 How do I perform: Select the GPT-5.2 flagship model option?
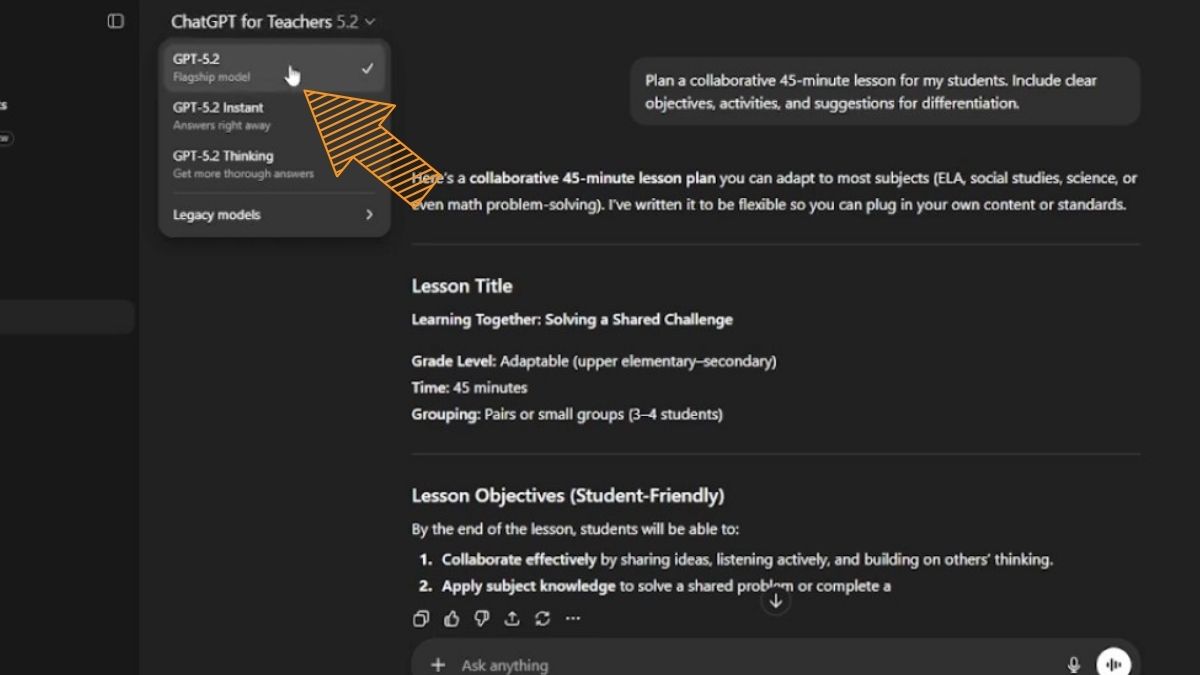[274, 68]
